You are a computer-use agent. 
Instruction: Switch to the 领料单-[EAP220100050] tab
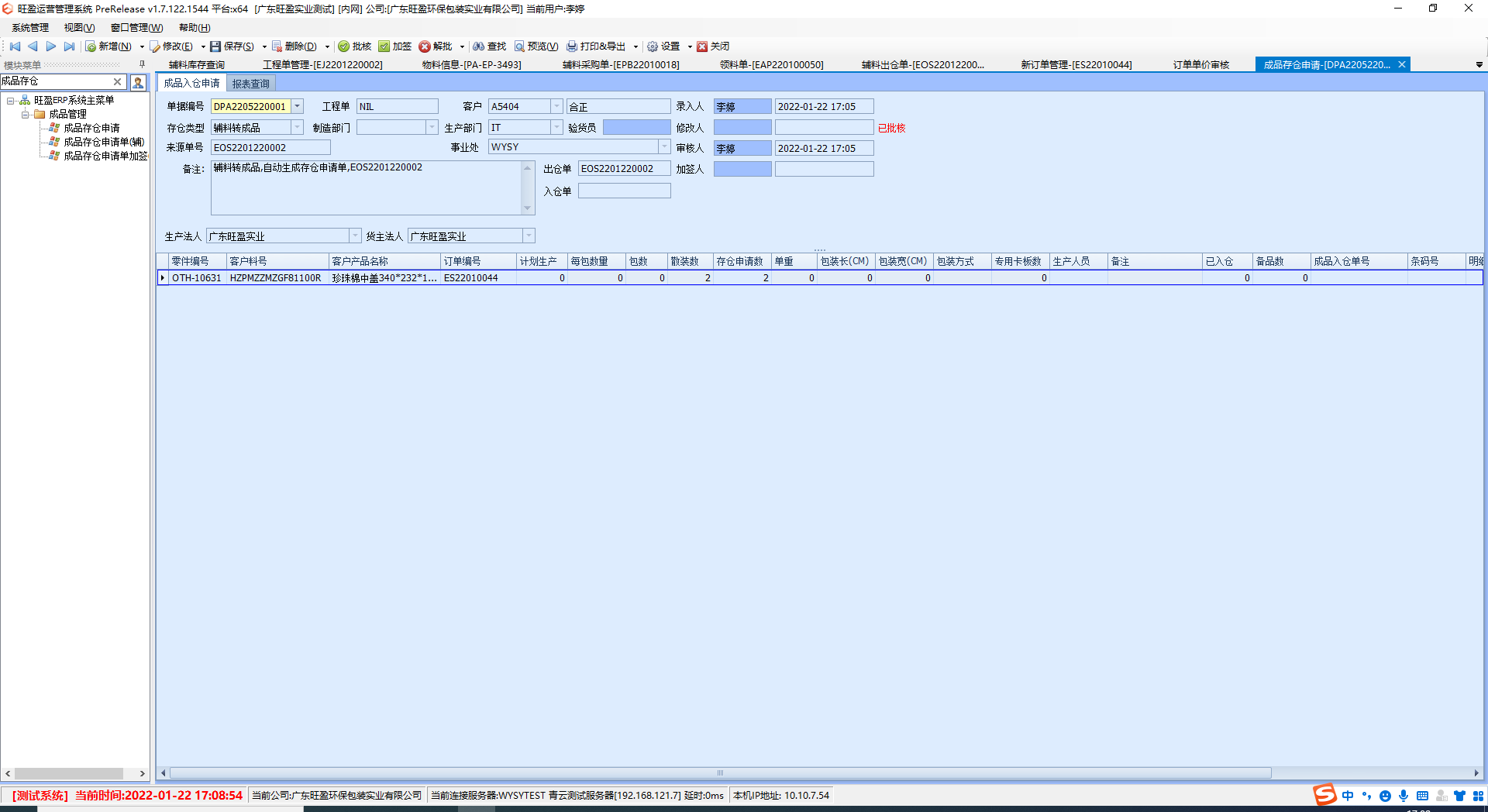771,65
